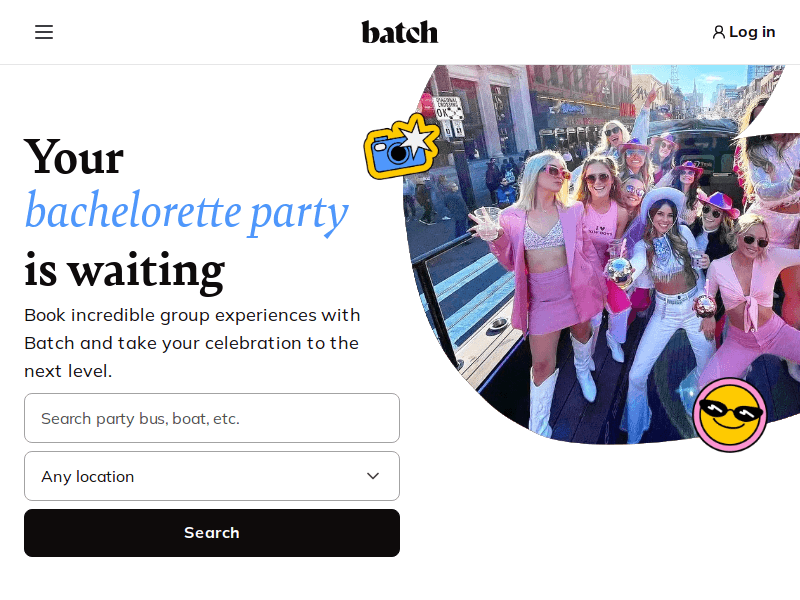Click the bachelorette party group photo
This screenshot has height=600, width=800.
(600, 250)
